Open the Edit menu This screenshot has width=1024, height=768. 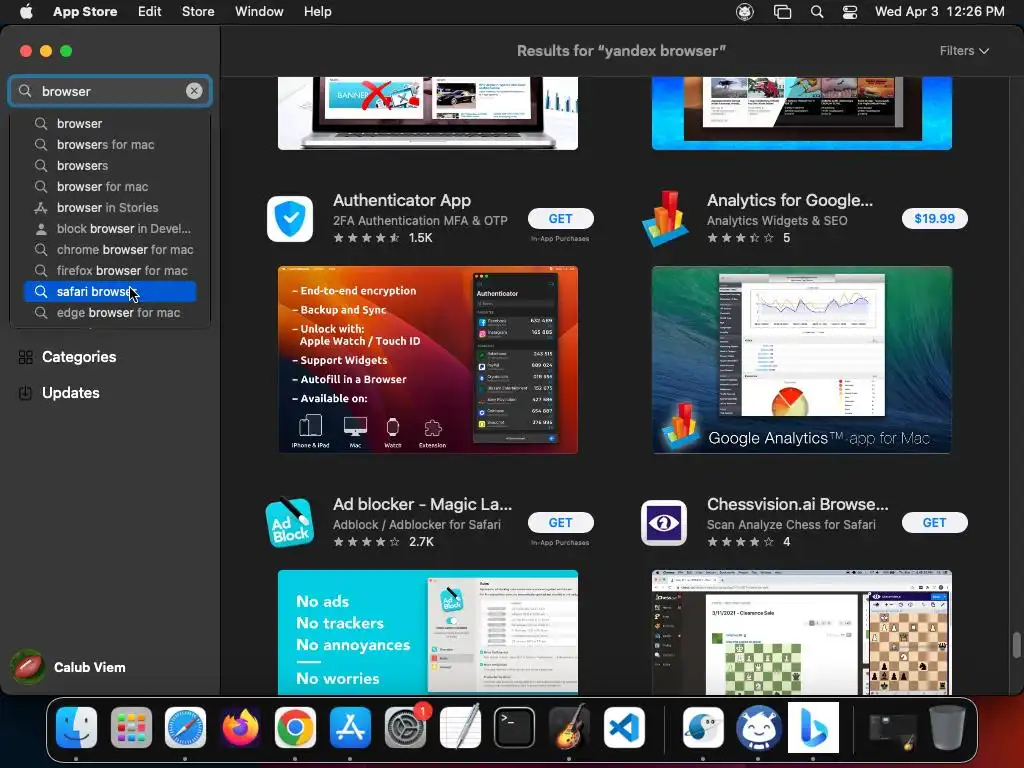pos(150,12)
